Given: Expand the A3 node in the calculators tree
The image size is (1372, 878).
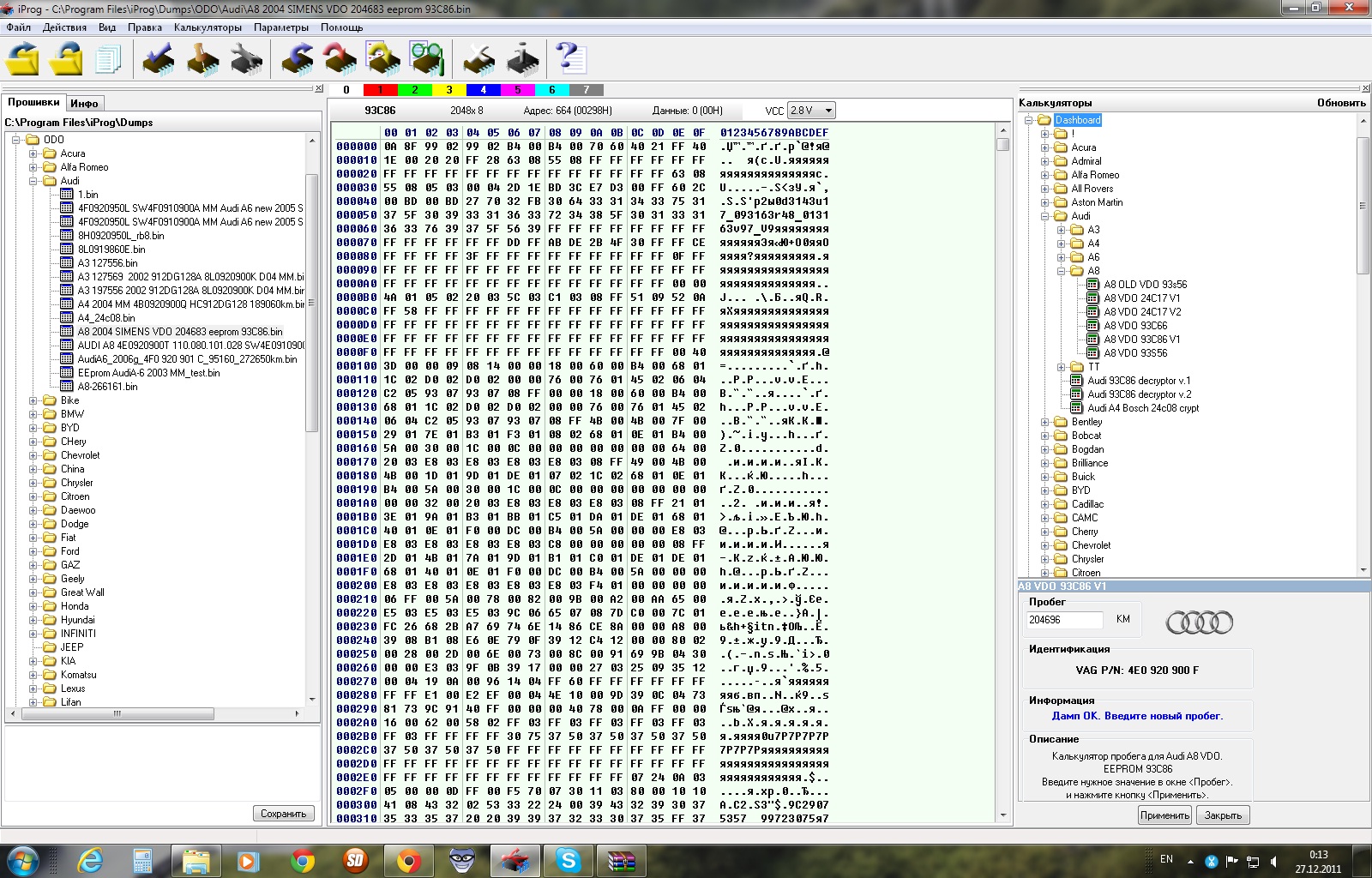Looking at the screenshot, I should (x=1062, y=230).
